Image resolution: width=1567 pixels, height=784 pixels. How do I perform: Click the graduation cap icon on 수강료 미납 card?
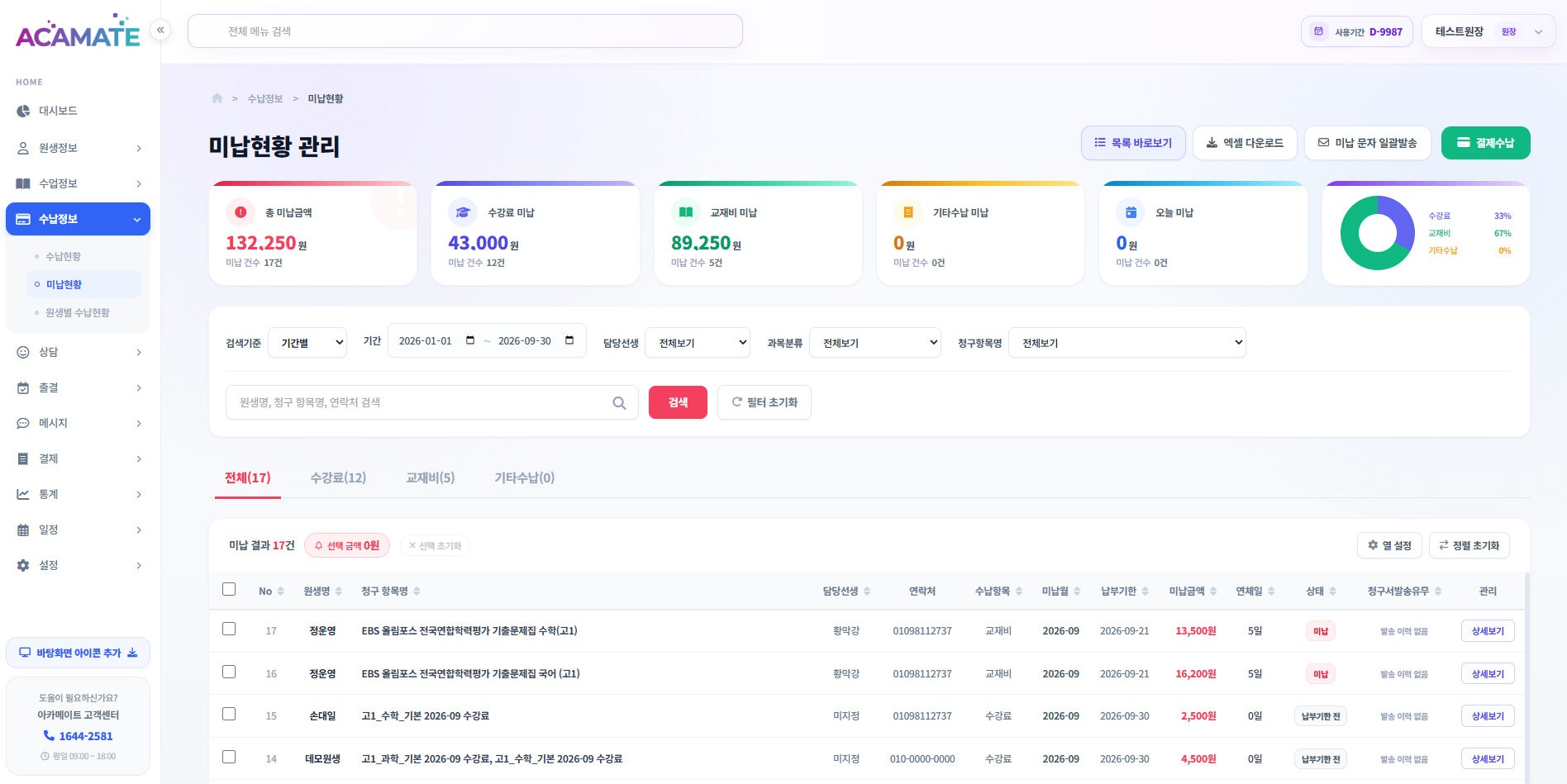pyautogui.click(x=463, y=212)
